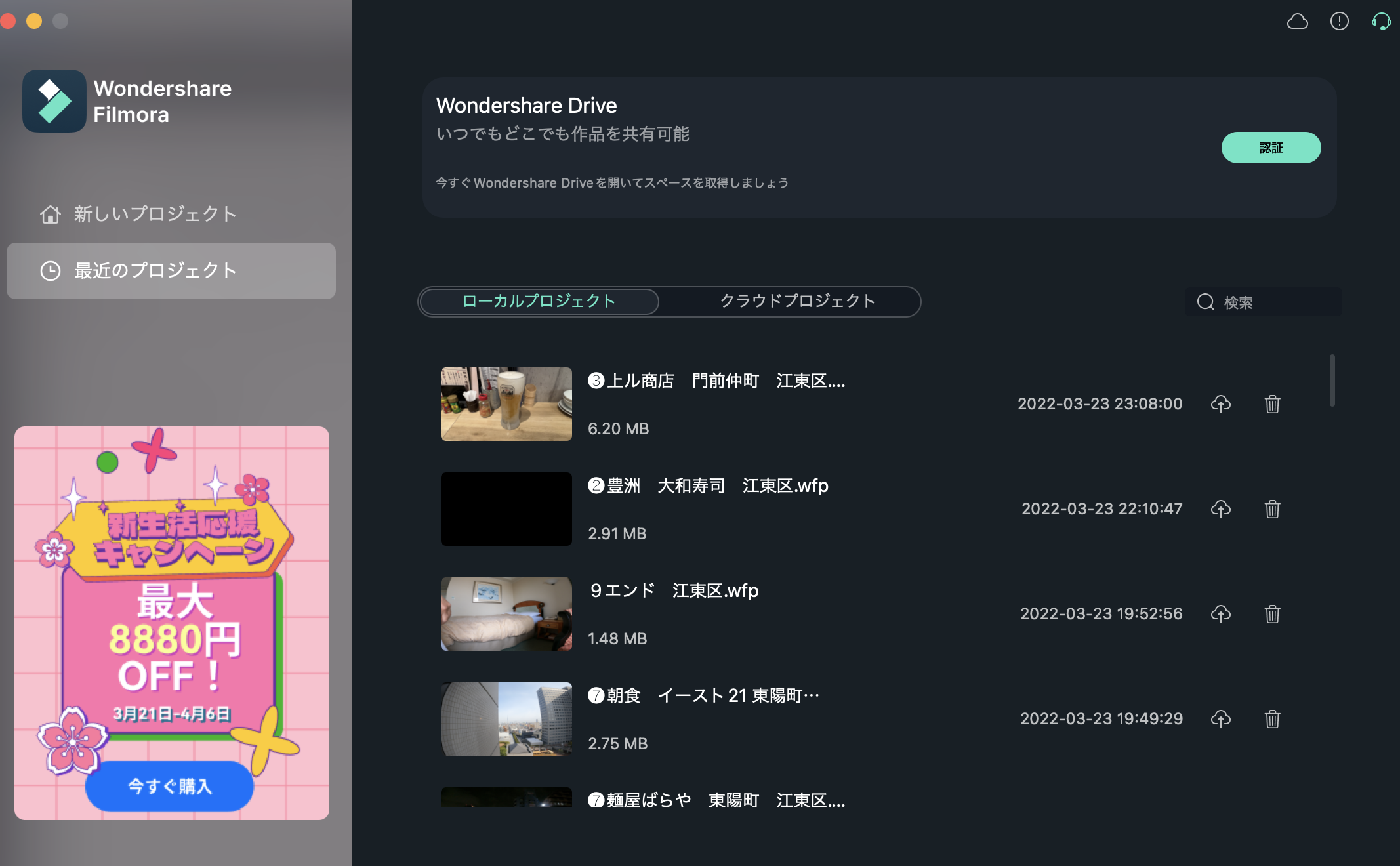
Task: Open the customer support headset icon
Action: (x=1381, y=22)
